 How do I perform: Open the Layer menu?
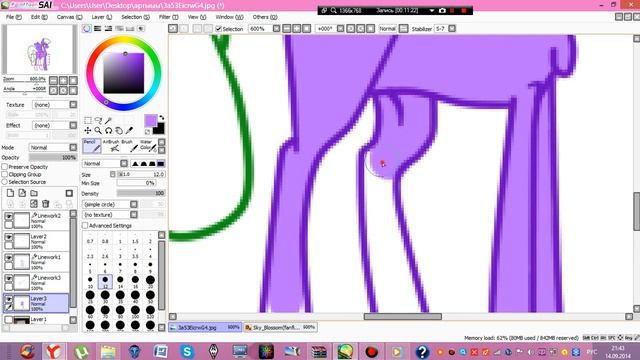tap(101, 17)
